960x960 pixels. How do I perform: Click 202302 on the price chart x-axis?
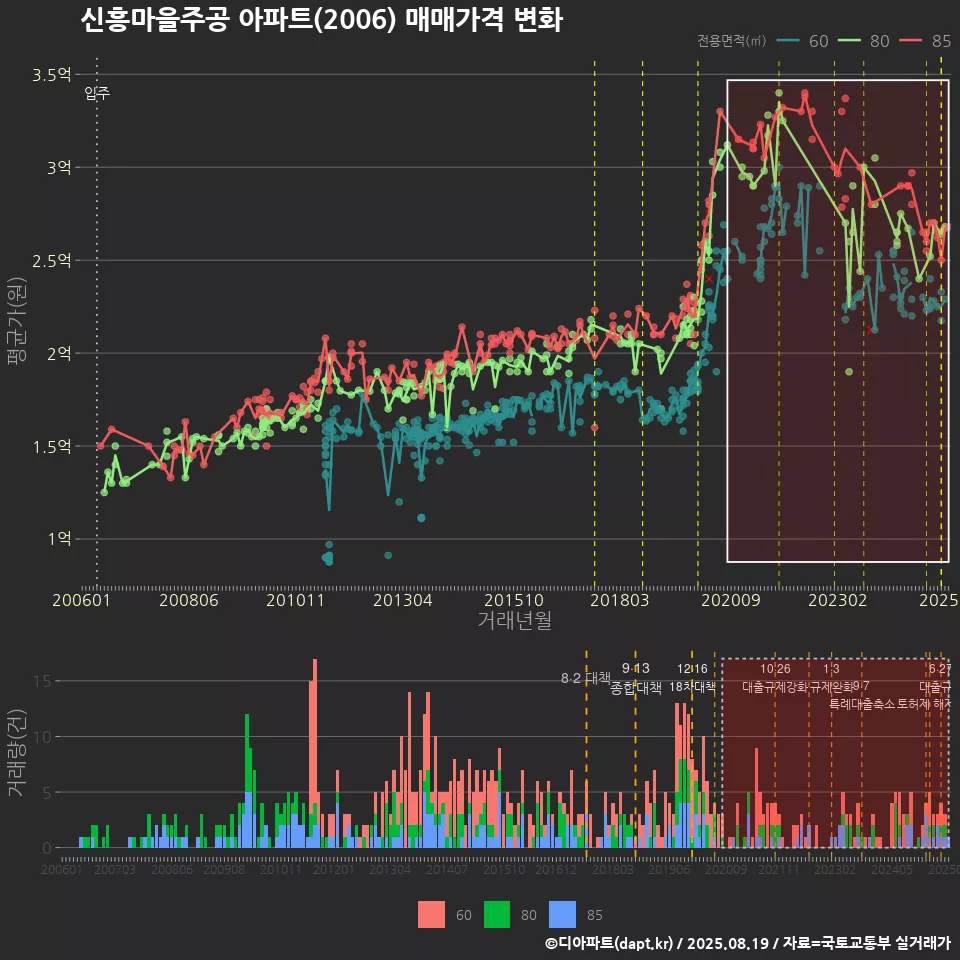click(838, 600)
